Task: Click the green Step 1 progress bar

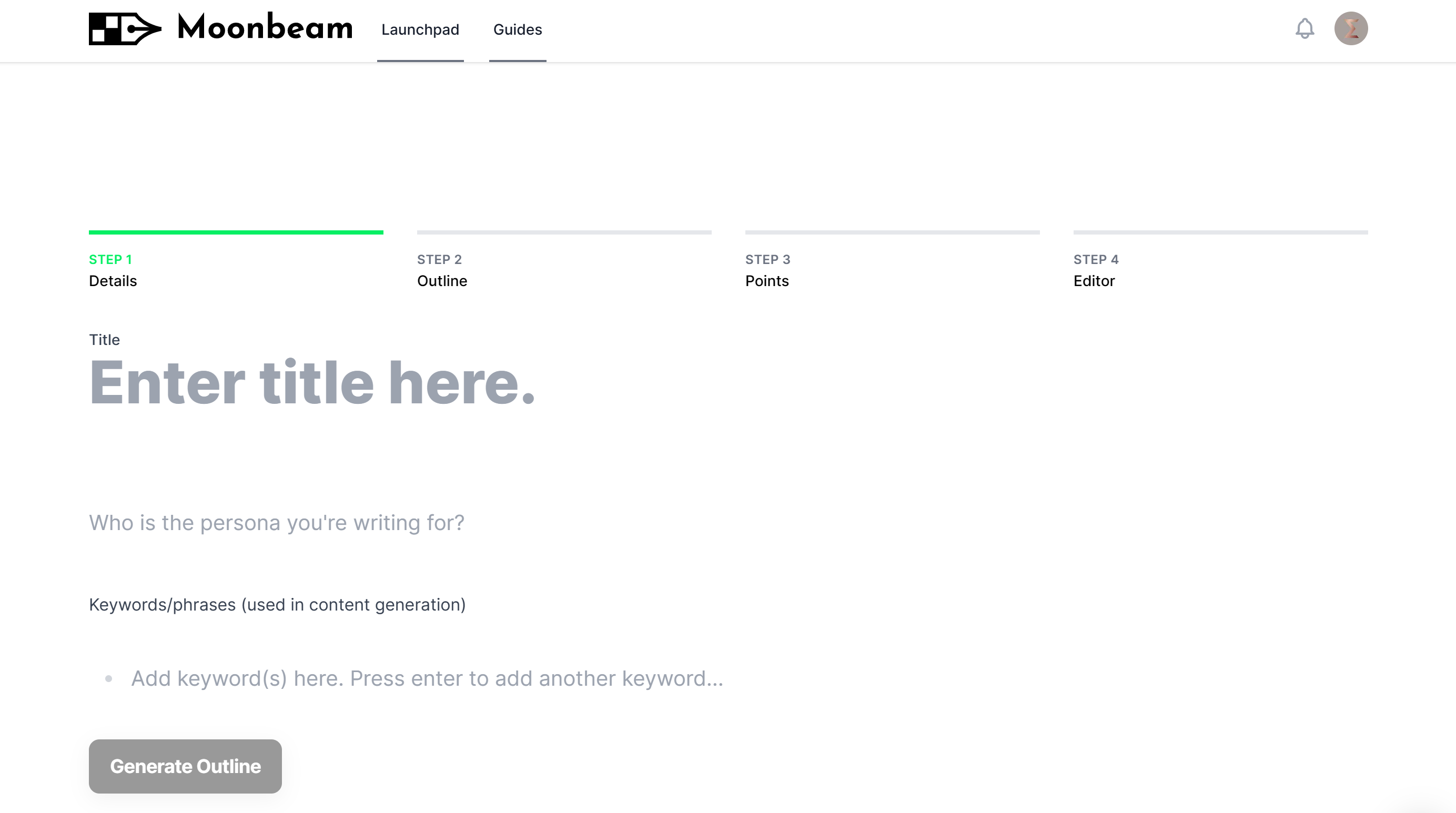Action: (x=236, y=232)
